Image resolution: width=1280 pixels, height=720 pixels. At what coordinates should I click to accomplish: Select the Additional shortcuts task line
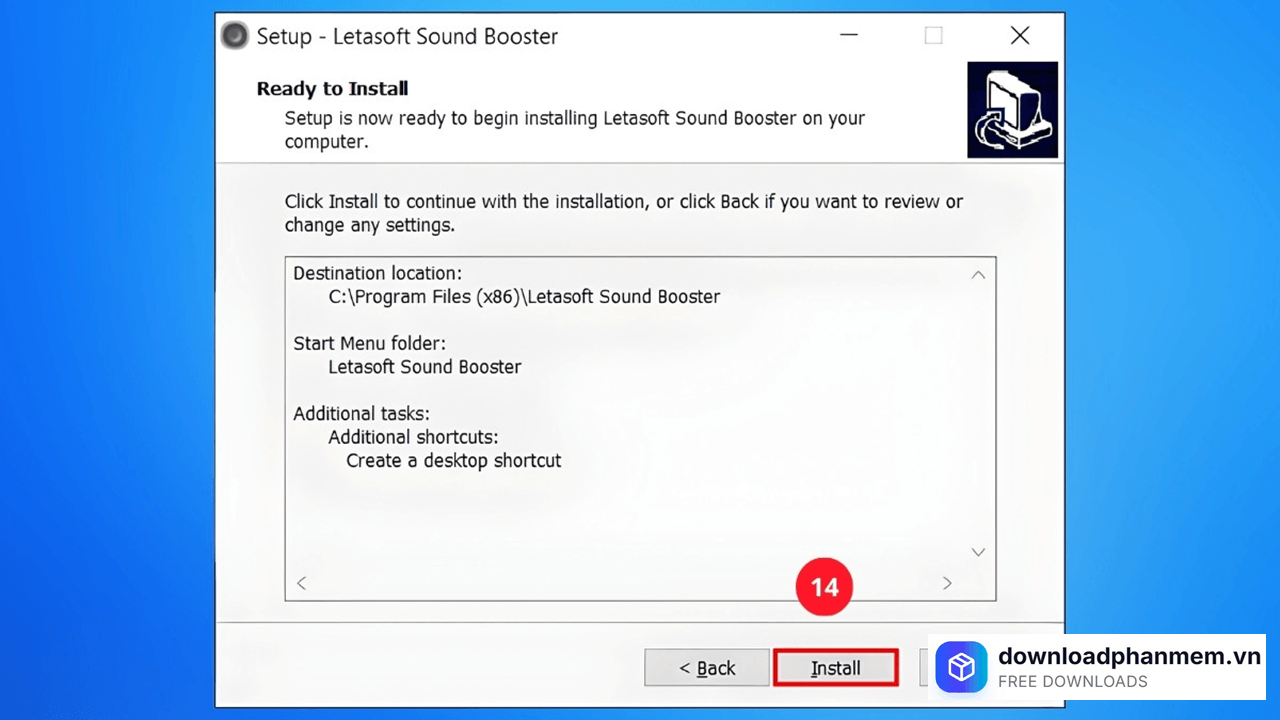(413, 437)
